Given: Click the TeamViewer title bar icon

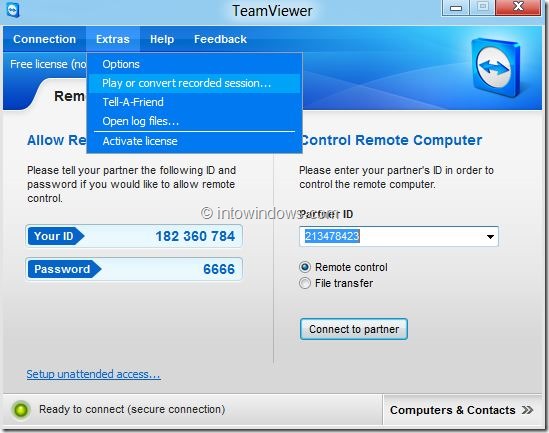Looking at the screenshot, I should click(x=13, y=9).
